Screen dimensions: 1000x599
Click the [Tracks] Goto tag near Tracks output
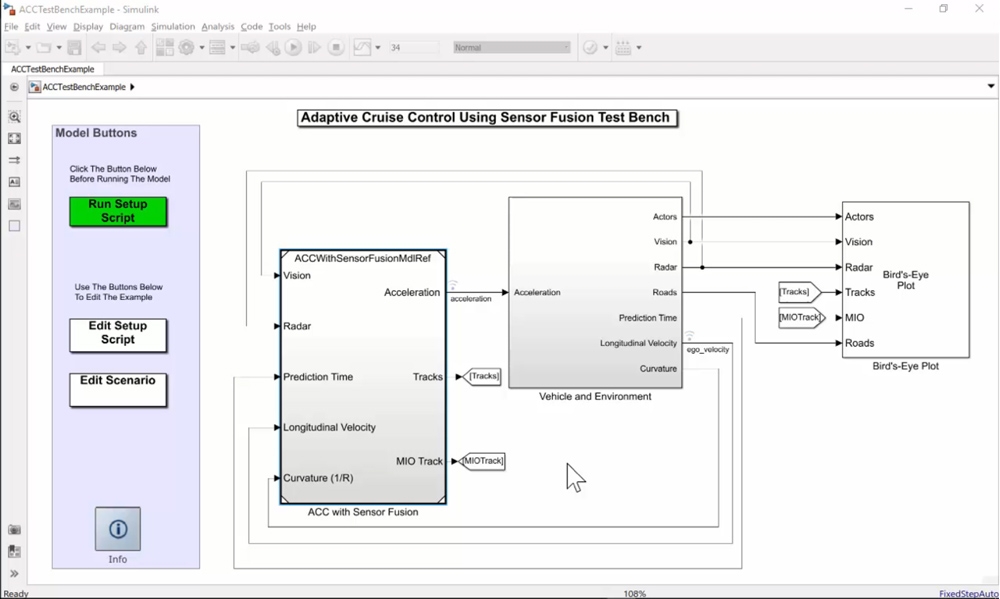482,376
